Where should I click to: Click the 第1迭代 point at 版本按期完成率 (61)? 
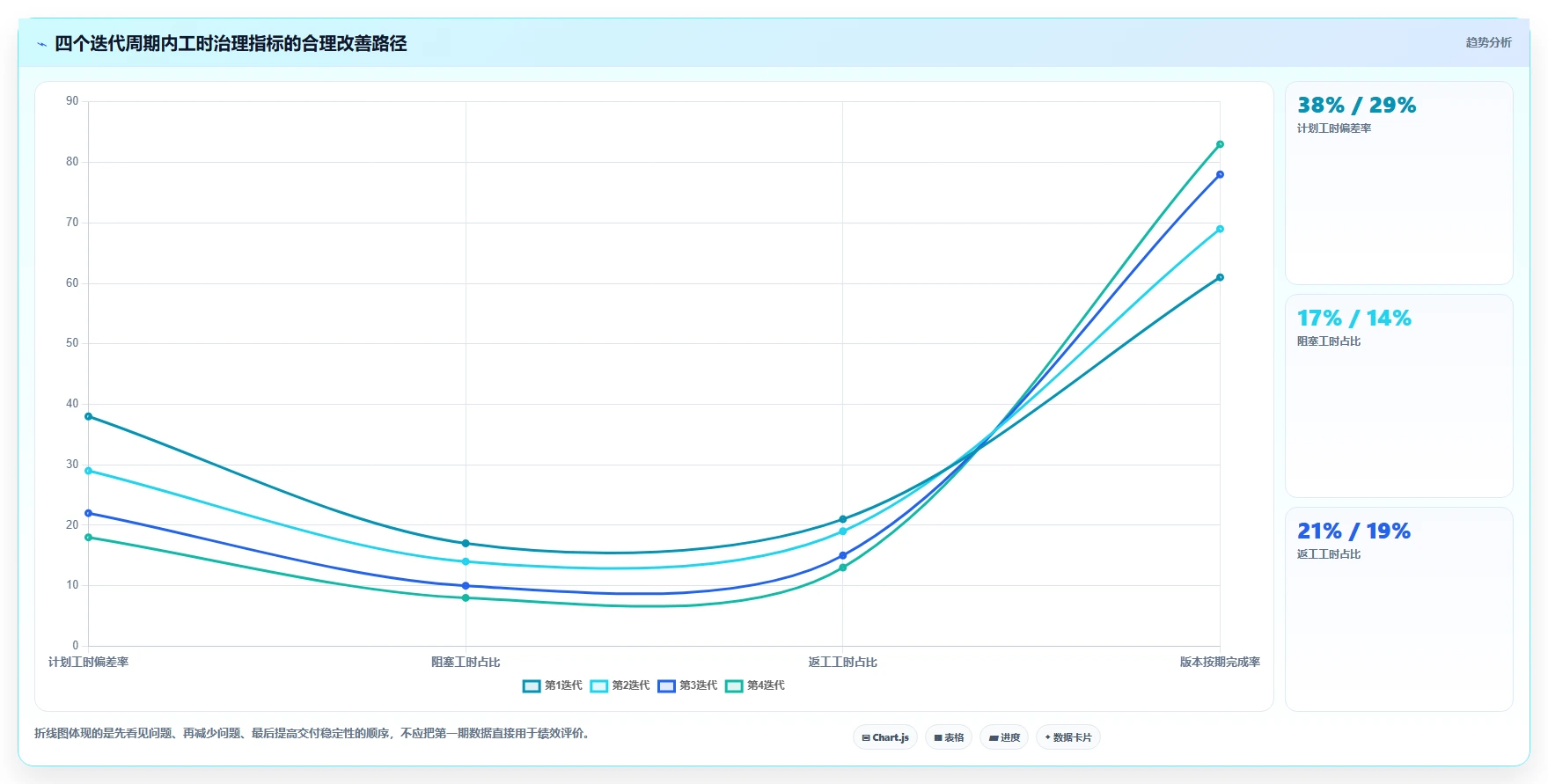tap(1220, 277)
